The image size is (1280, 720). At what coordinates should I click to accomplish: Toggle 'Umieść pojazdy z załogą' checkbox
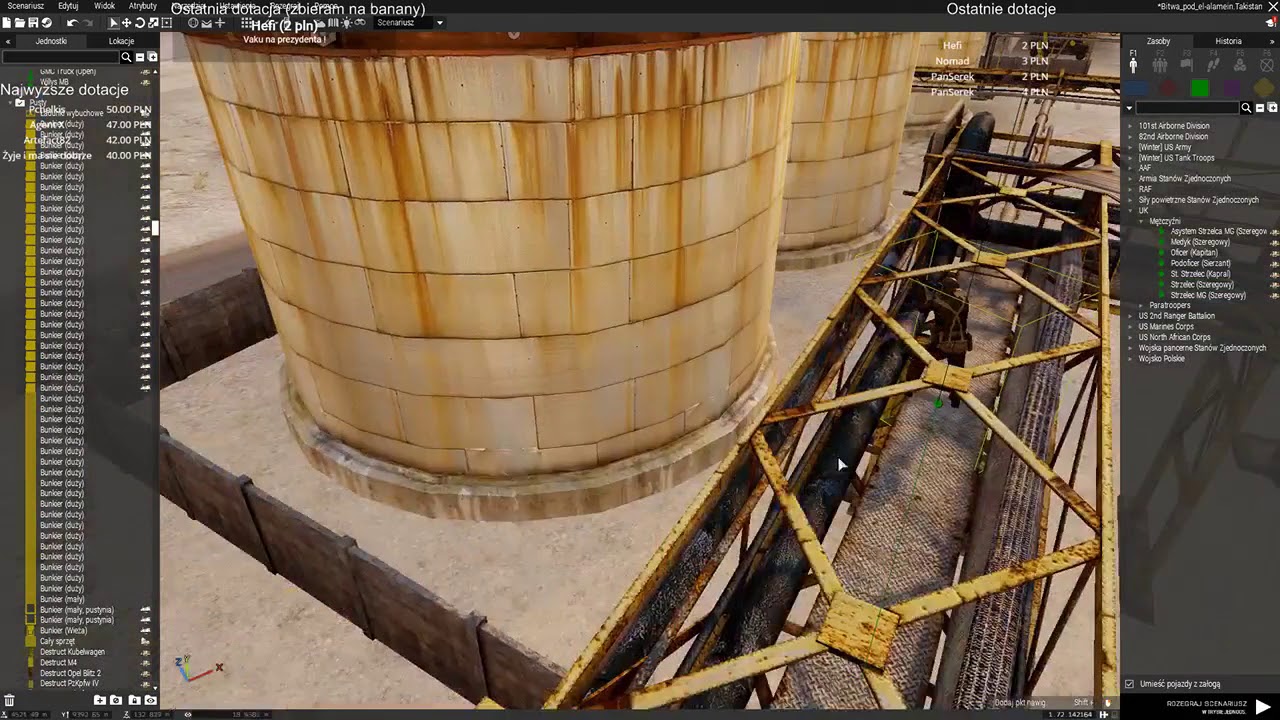[x=1130, y=684]
